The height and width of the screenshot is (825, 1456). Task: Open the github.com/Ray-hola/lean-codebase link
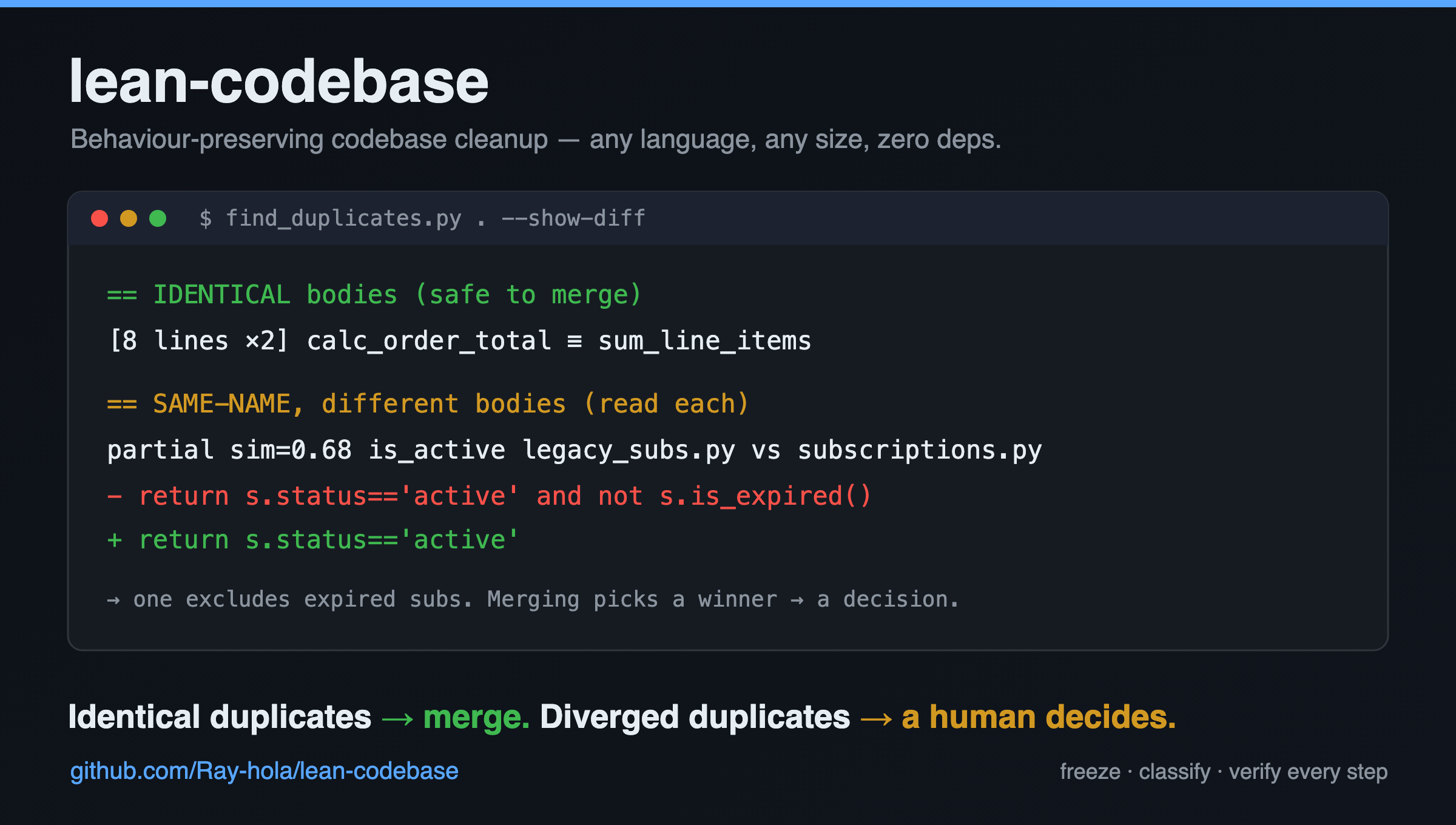[x=264, y=771]
